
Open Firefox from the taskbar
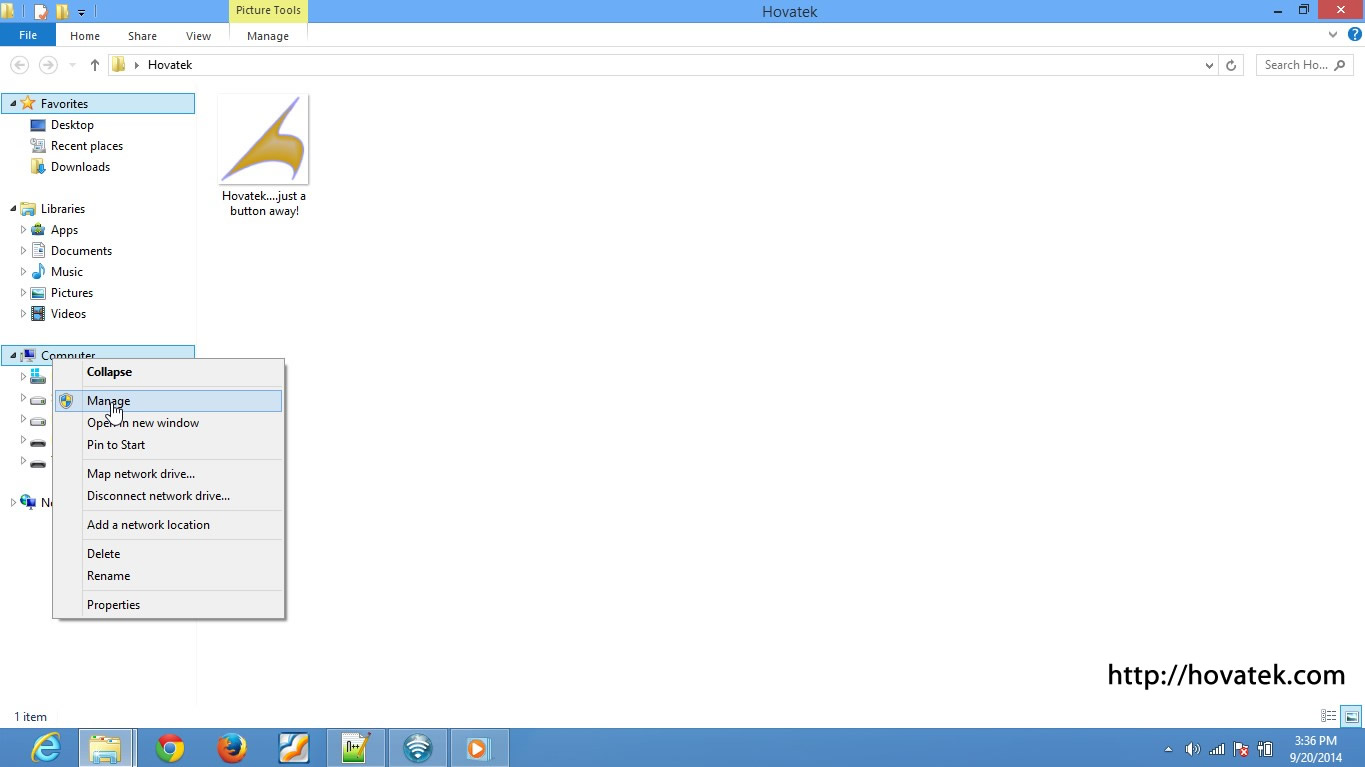pyautogui.click(x=232, y=748)
